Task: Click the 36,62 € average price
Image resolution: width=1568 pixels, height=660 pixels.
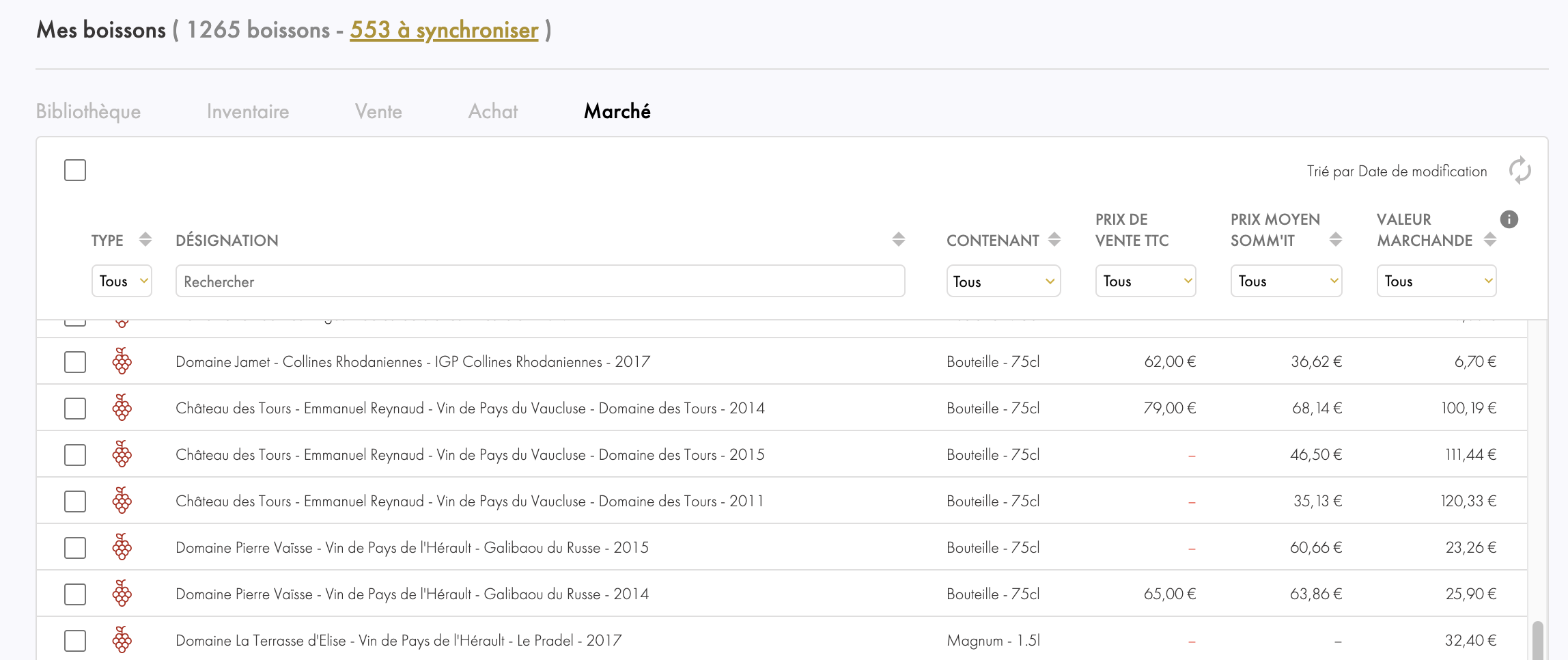Action: click(x=1316, y=361)
